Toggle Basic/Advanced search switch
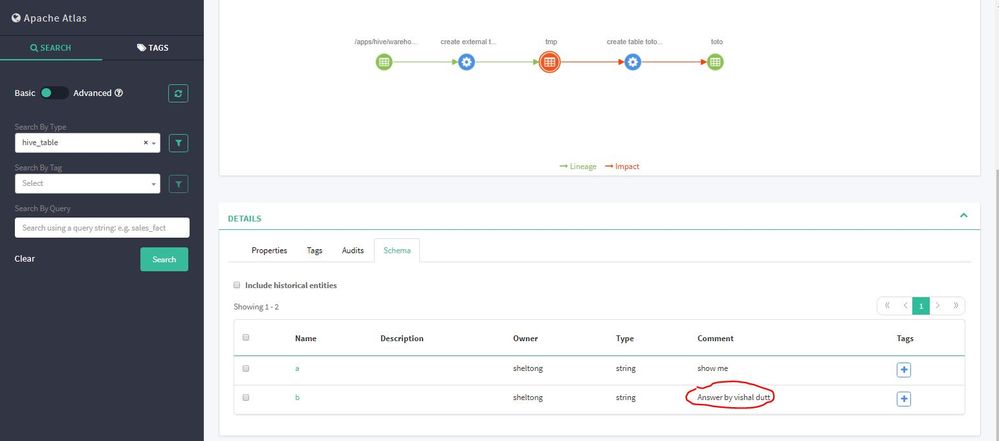This screenshot has width=999, height=441. click(x=54, y=93)
